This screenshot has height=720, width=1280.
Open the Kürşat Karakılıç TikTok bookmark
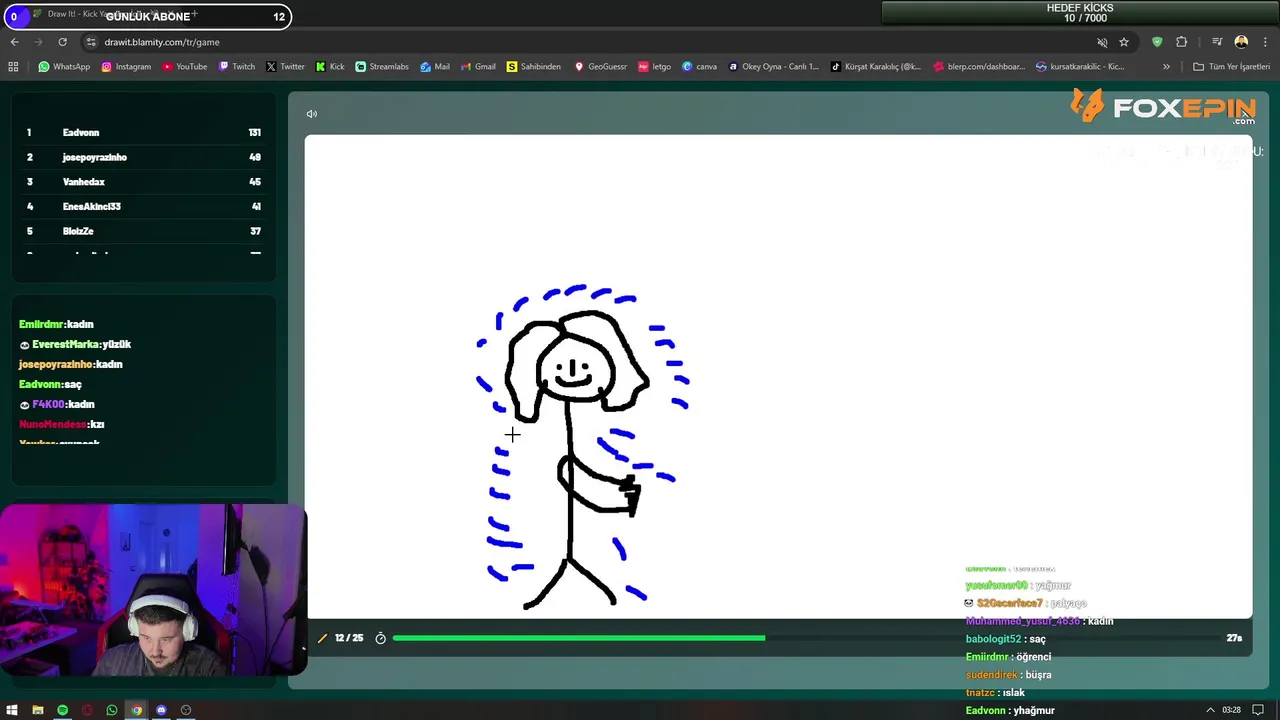pyautogui.click(x=876, y=67)
